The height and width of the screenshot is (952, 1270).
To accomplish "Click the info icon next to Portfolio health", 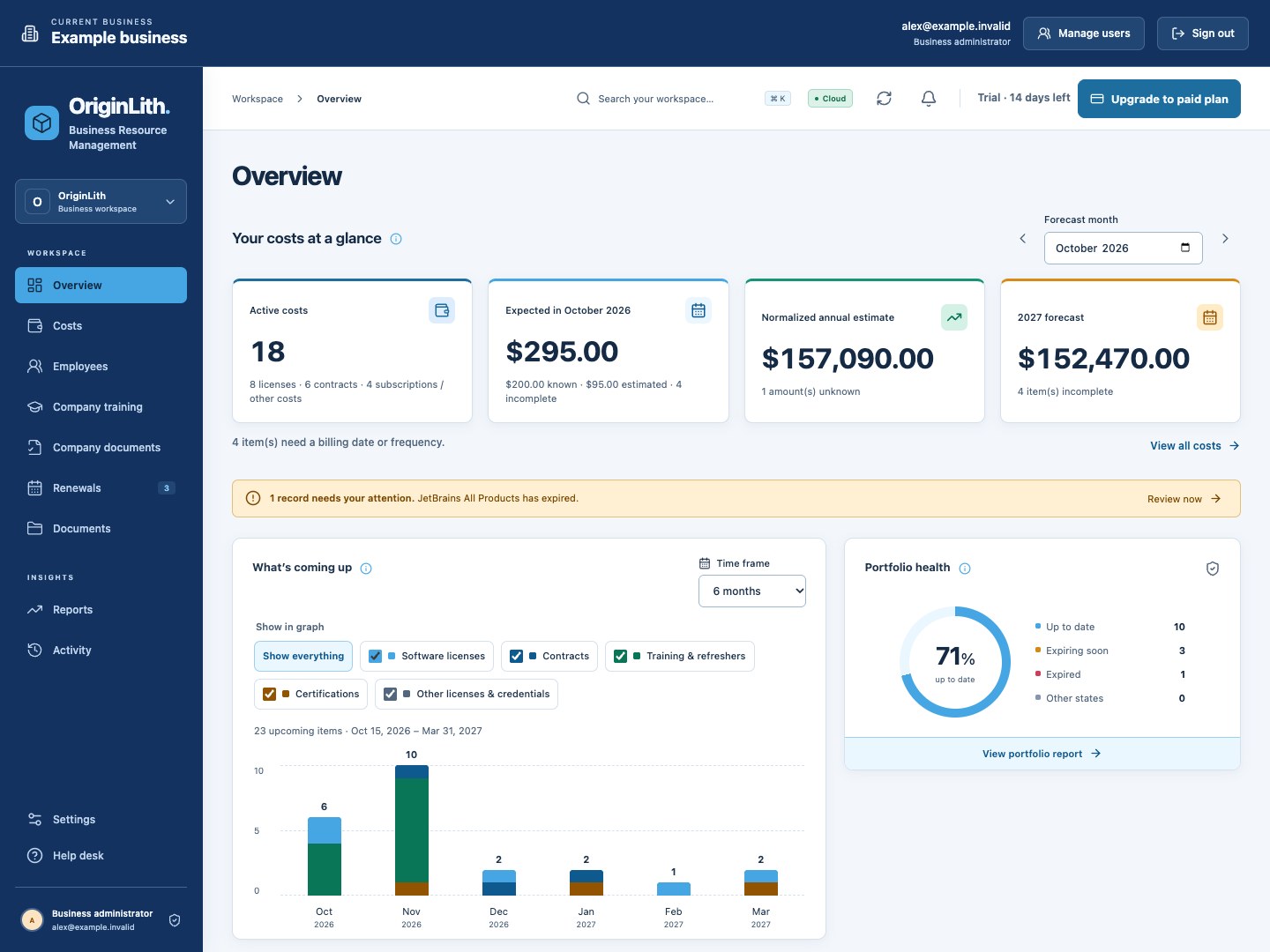I will [x=965, y=569].
